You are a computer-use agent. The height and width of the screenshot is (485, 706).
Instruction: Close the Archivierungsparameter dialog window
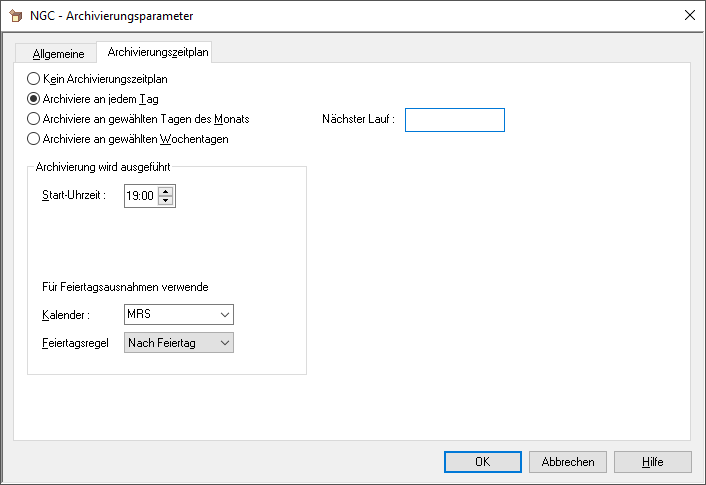pyautogui.click(x=688, y=16)
